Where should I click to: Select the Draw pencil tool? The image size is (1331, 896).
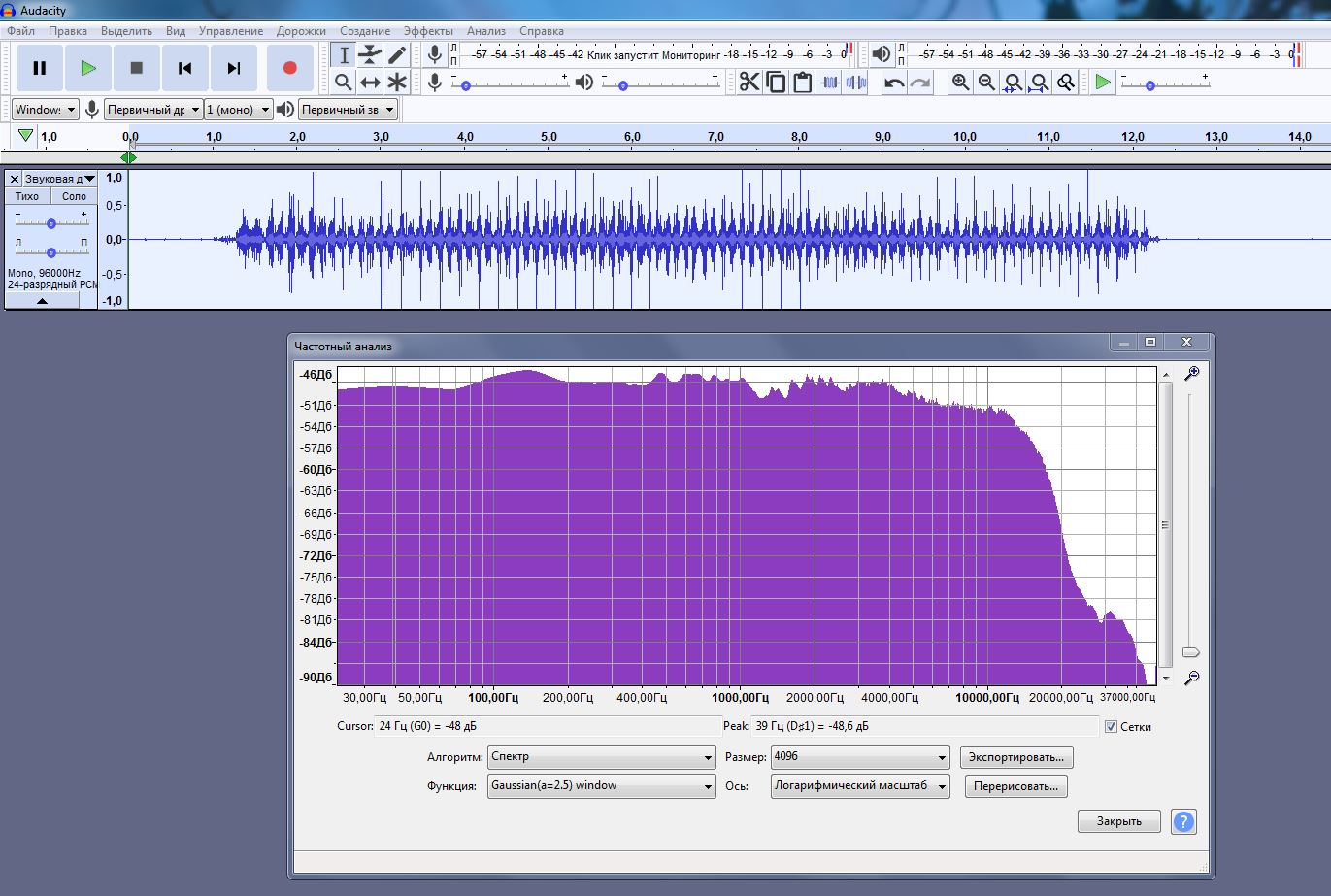(x=397, y=55)
